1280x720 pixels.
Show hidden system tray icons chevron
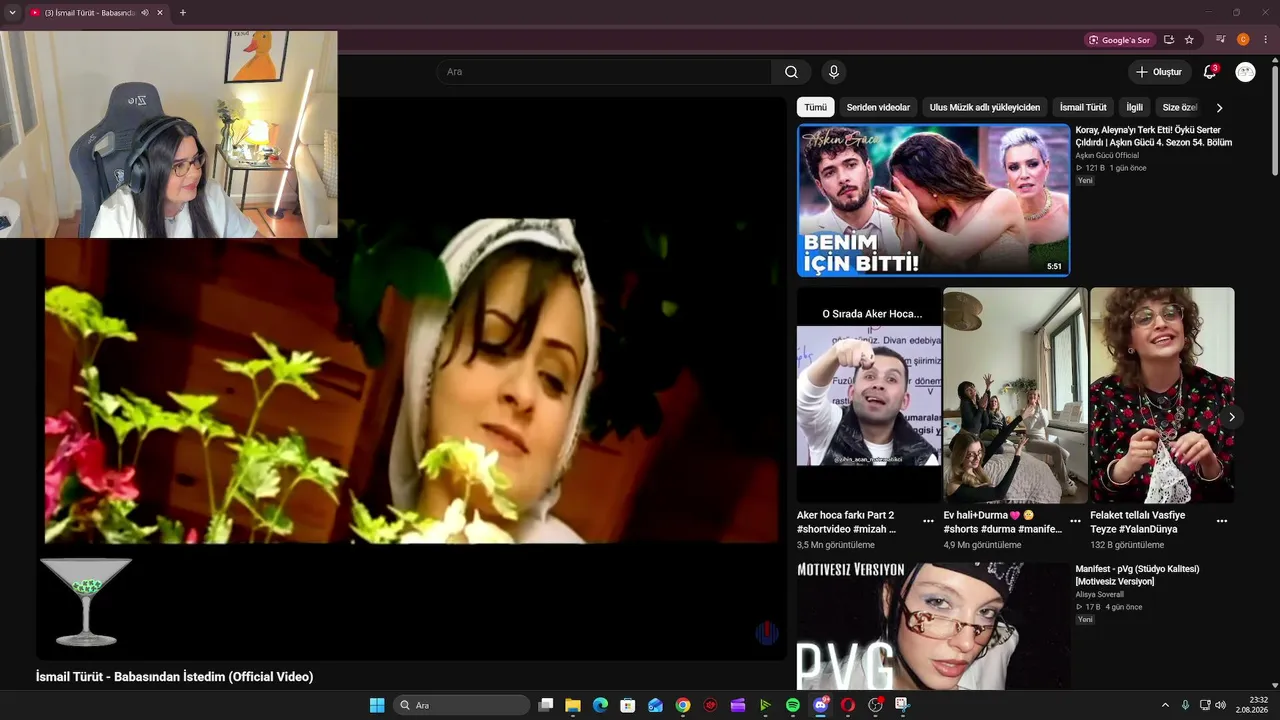1165,705
